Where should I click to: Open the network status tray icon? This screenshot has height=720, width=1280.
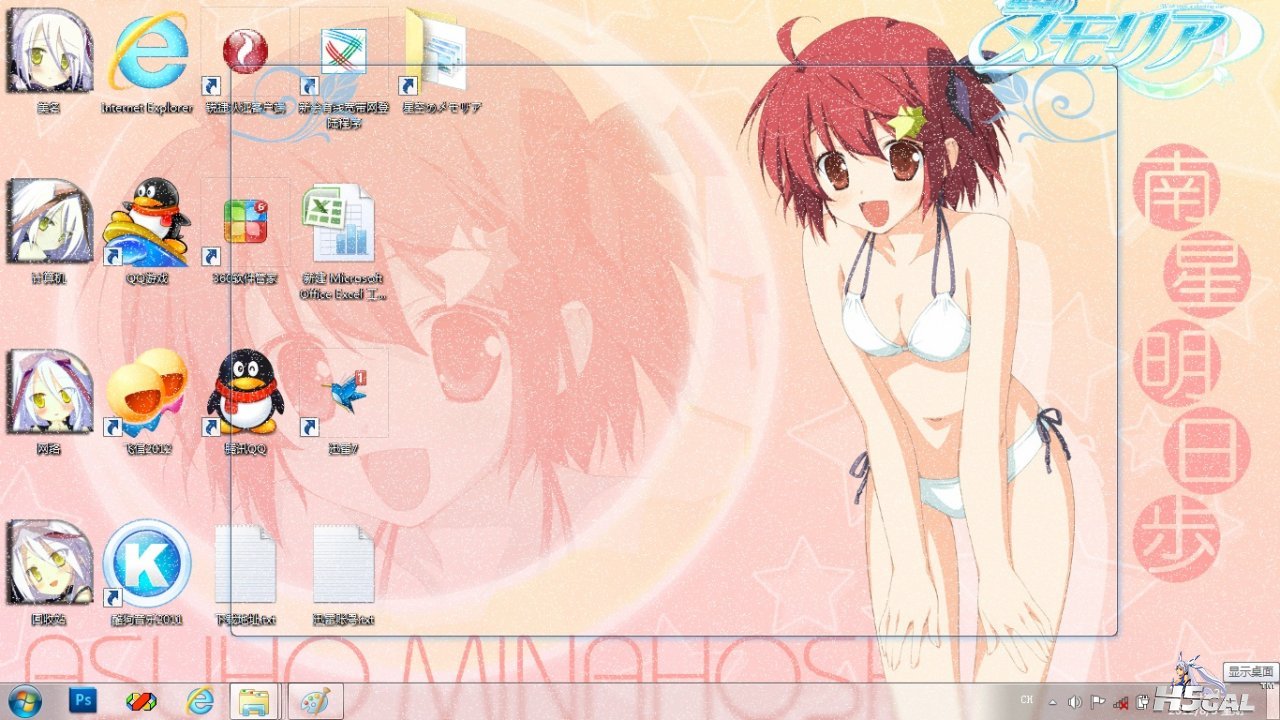[1122, 702]
